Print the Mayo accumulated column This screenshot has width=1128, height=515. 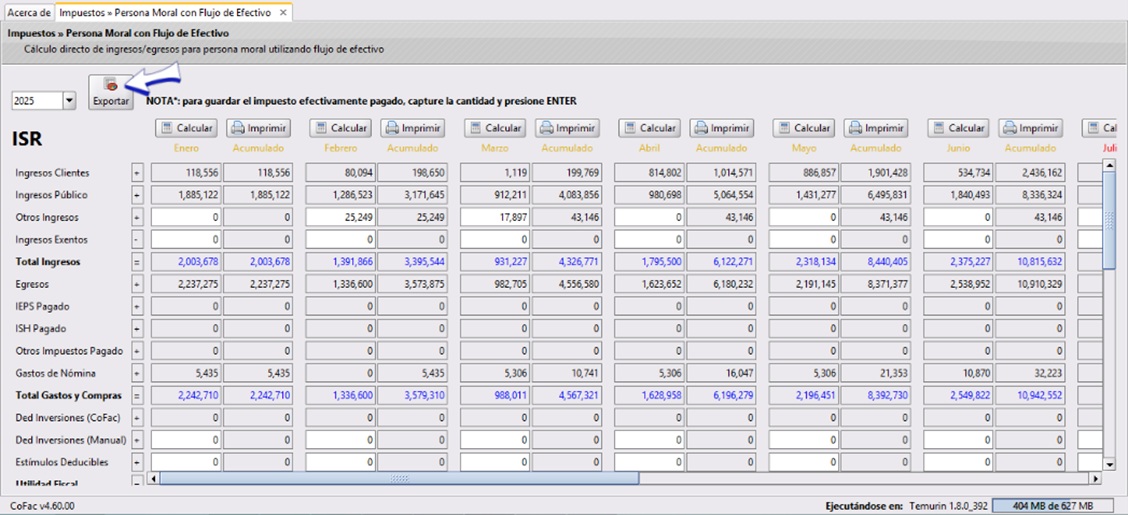tap(876, 128)
